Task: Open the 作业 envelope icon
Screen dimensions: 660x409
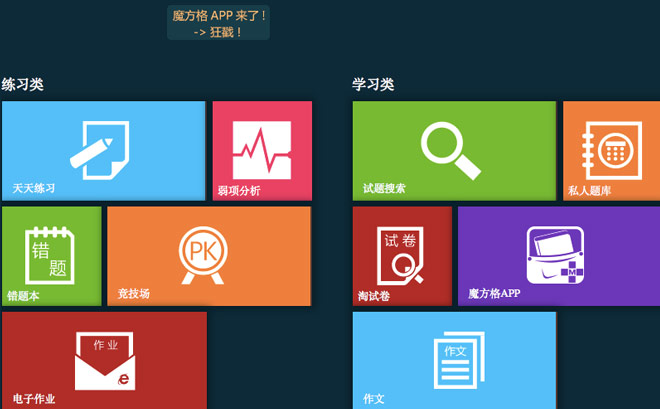Action: pos(104,361)
